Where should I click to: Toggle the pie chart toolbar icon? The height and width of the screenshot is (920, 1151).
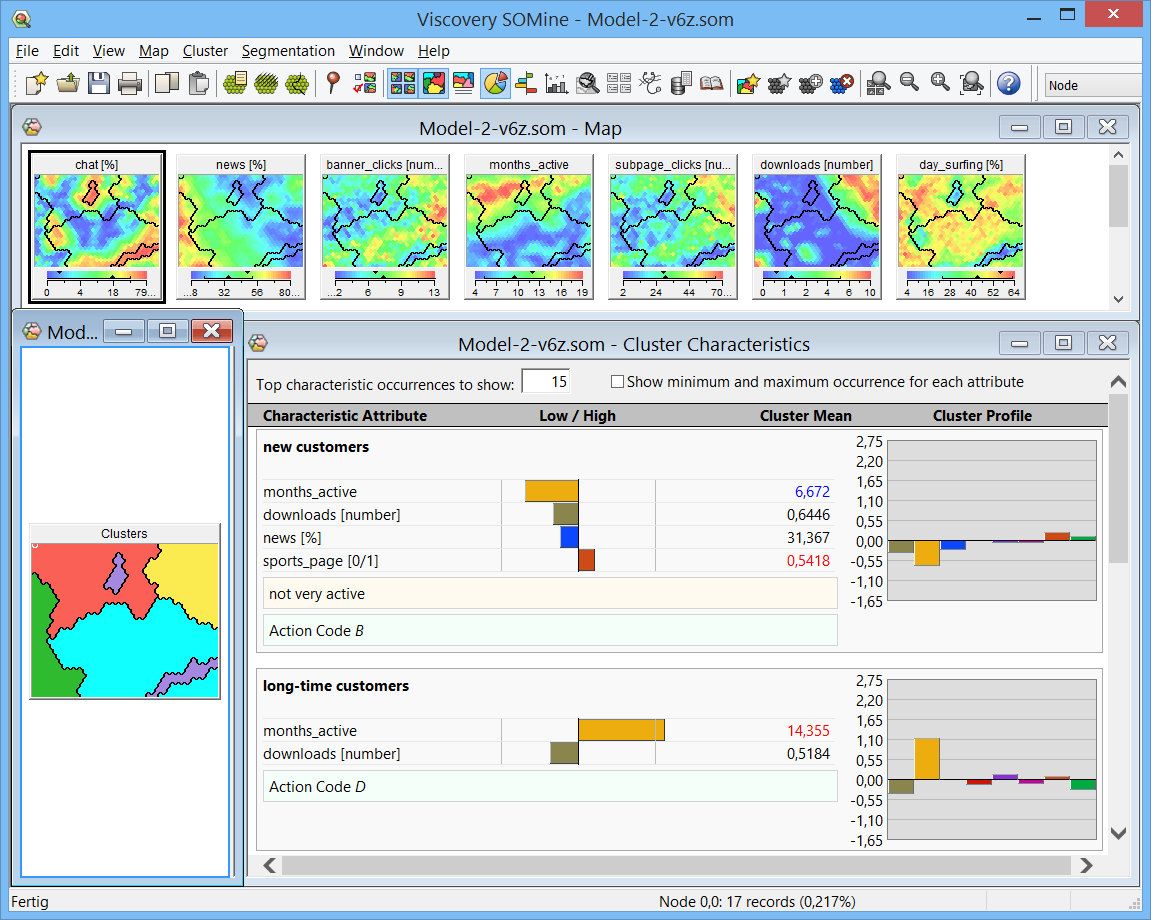click(495, 84)
